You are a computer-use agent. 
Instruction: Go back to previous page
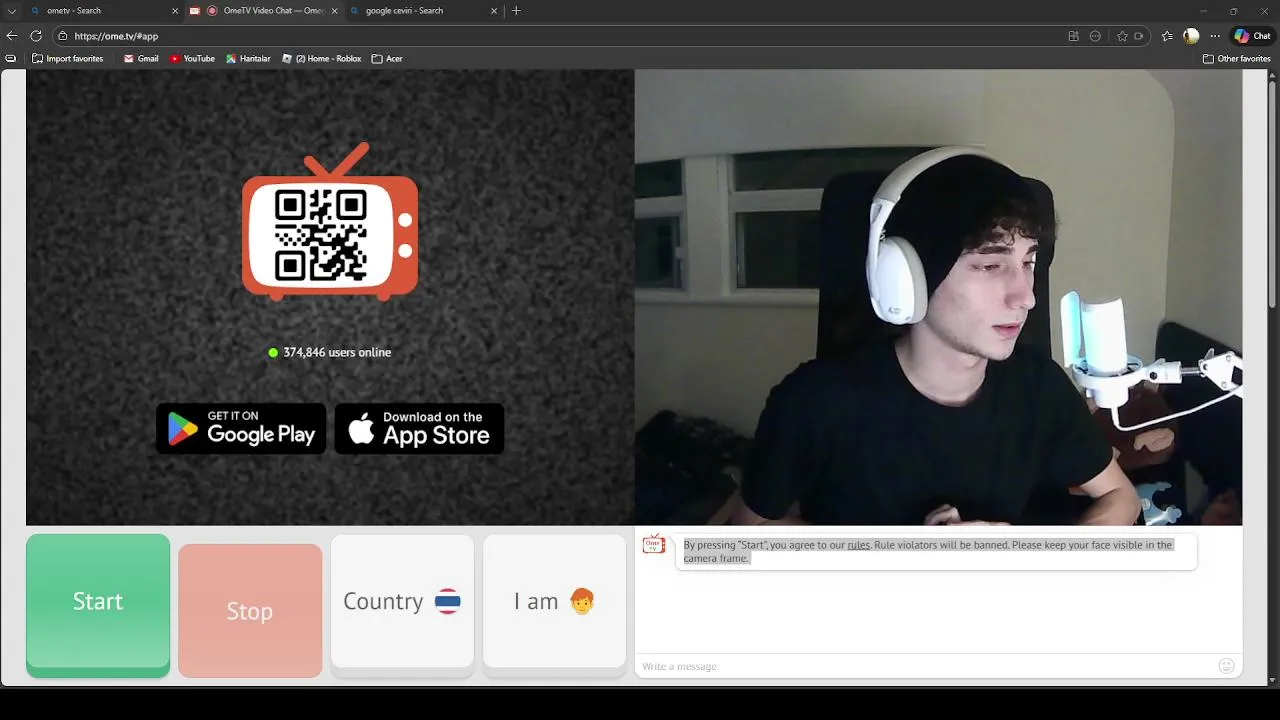click(x=12, y=36)
